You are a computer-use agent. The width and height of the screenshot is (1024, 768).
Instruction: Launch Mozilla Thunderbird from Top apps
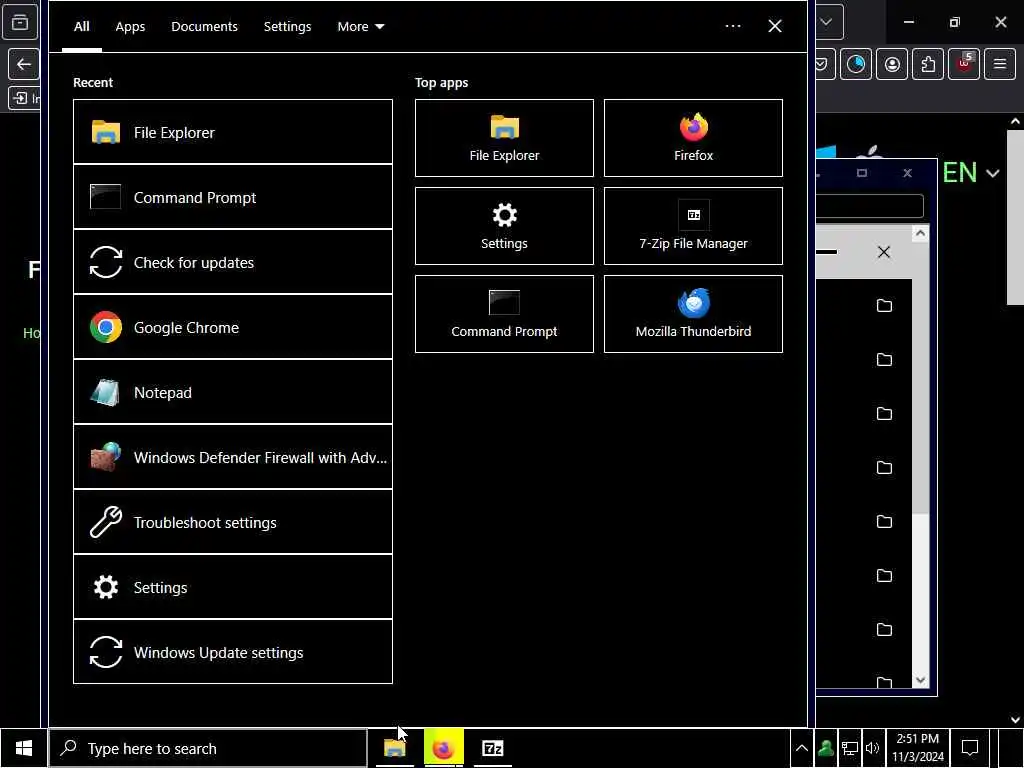(x=693, y=314)
